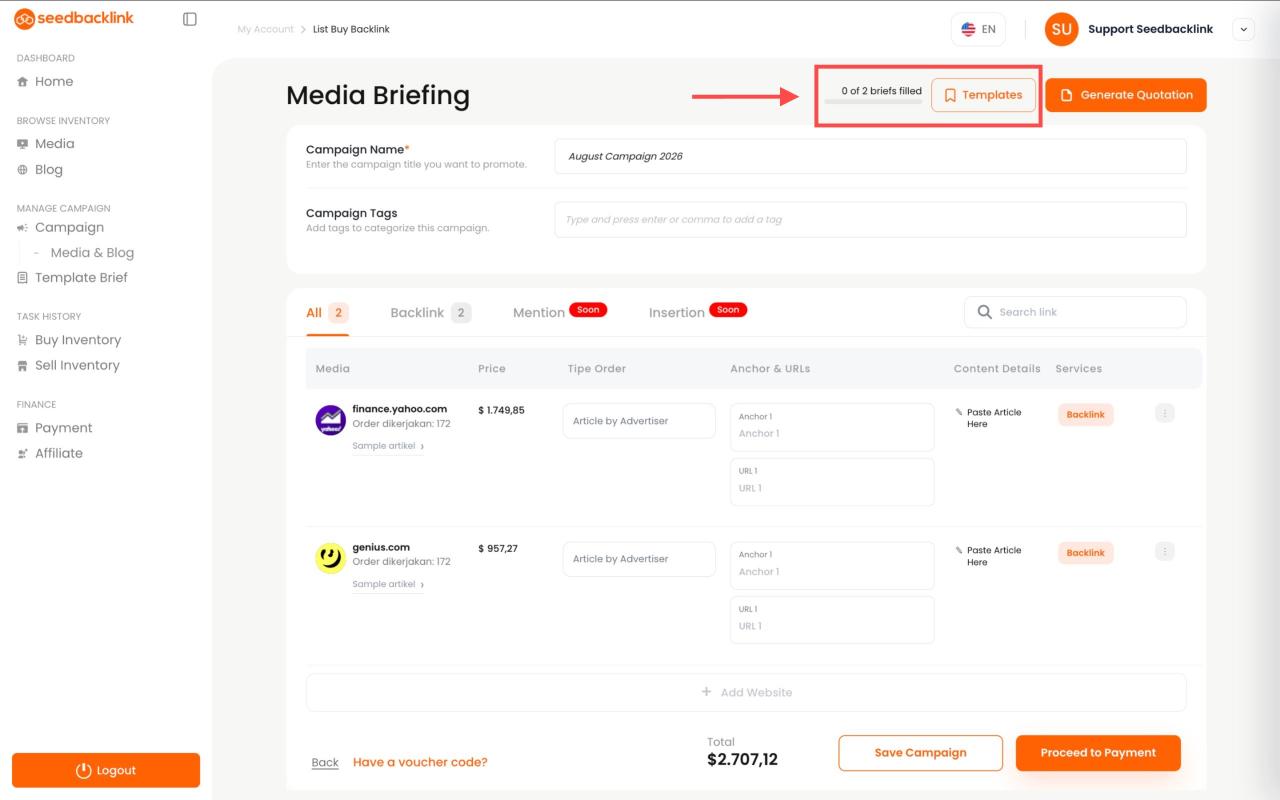The height and width of the screenshot is (800, 1280).
Task: Open three-dot menu for genius.com
Action: (x=1164, y=551)
